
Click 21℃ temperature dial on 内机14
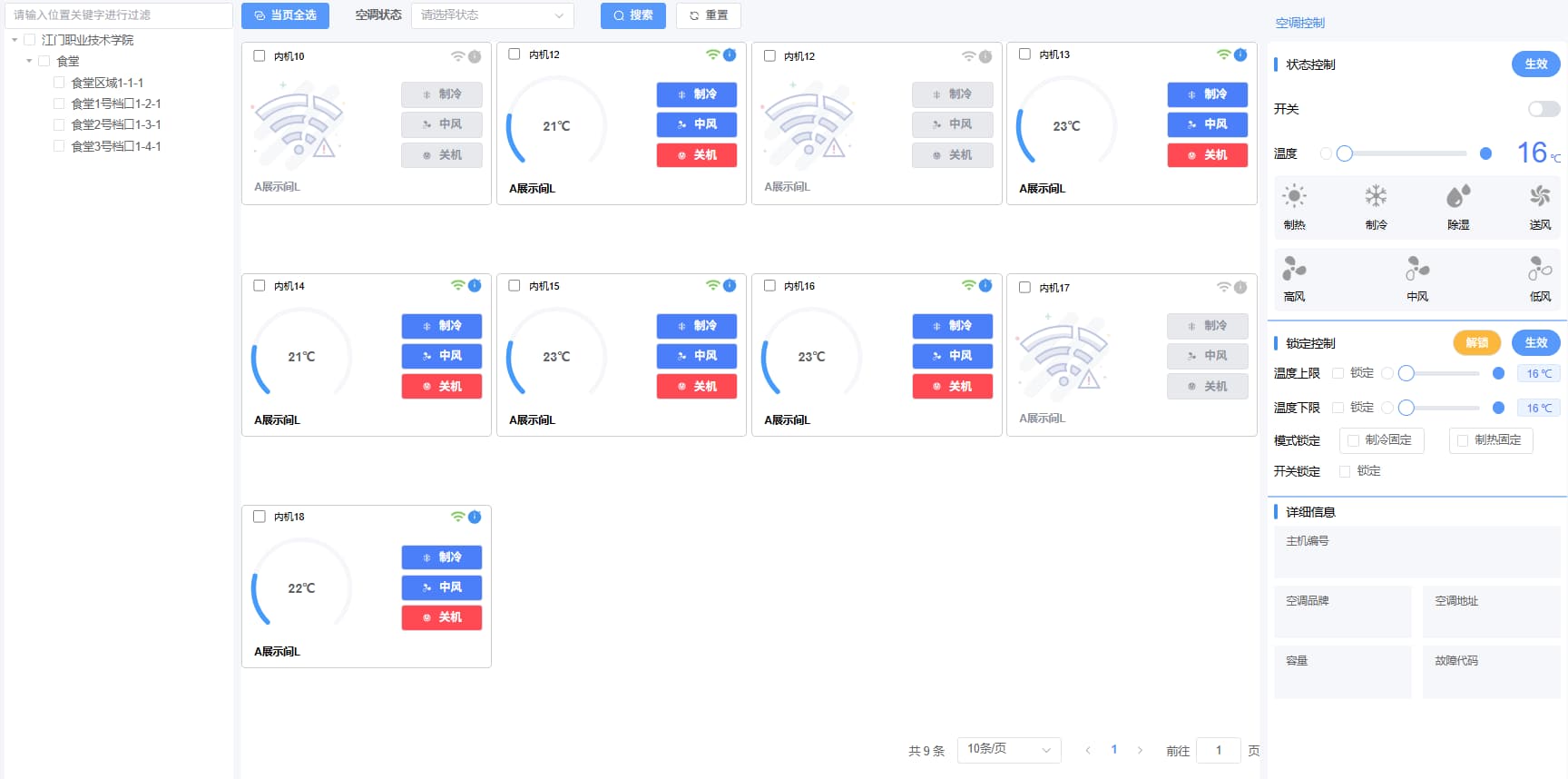point(301,354)
